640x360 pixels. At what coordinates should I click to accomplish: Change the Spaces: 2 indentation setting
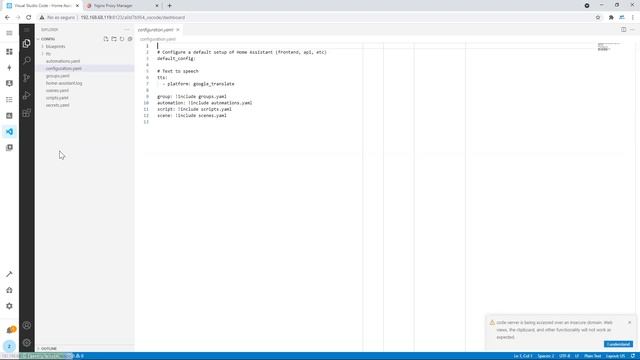pos(546,356)
